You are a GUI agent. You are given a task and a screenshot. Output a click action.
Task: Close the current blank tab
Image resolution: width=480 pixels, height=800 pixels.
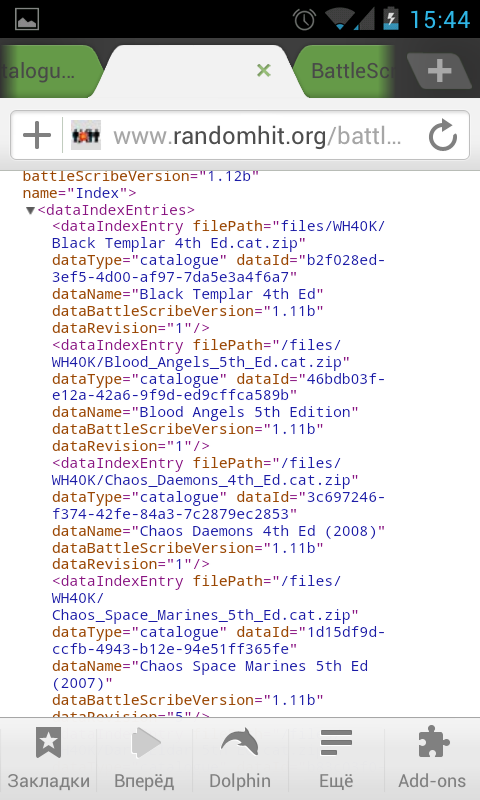click(x=264, y=70)
